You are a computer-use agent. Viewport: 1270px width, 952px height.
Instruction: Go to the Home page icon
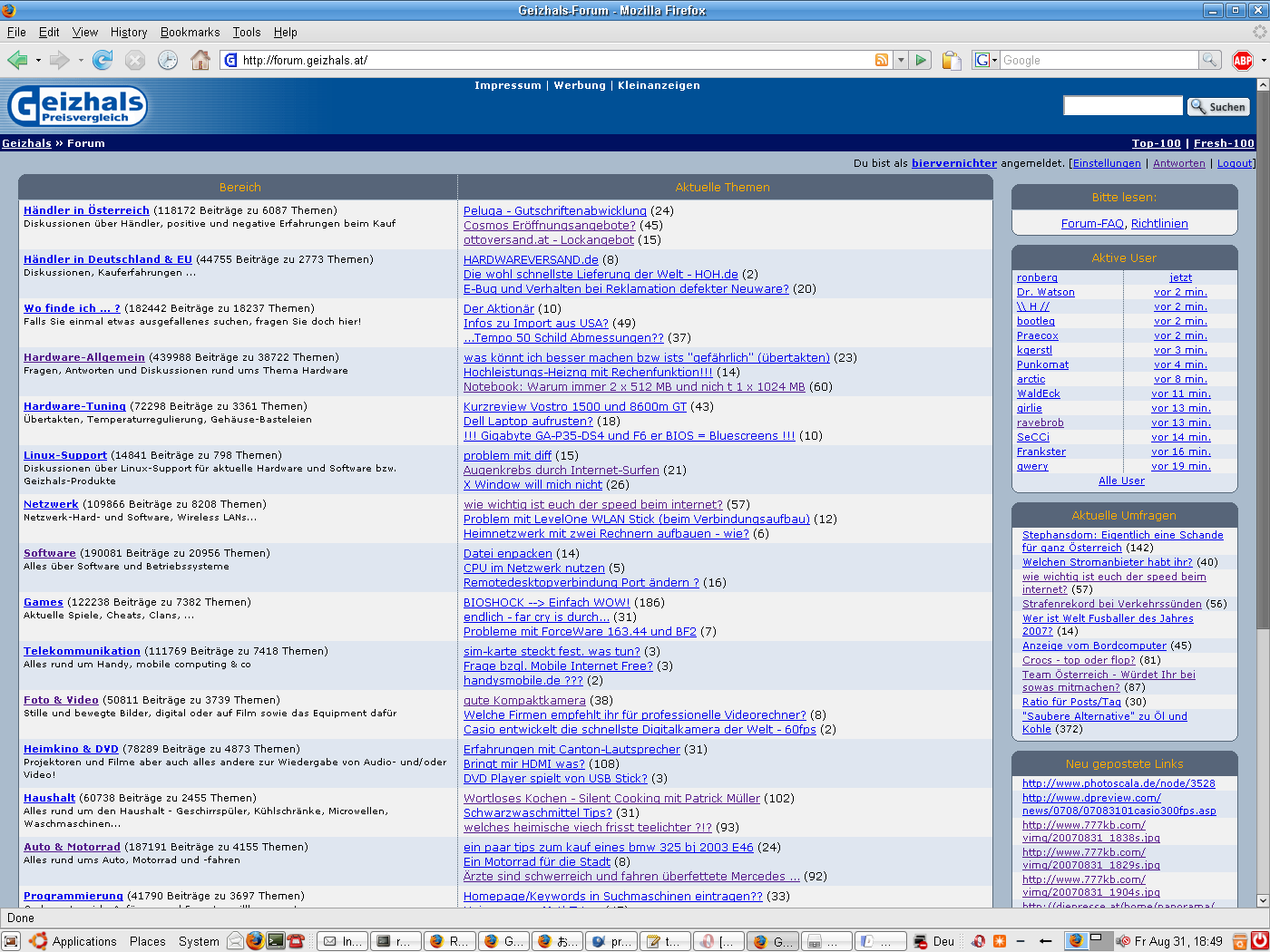200,60
